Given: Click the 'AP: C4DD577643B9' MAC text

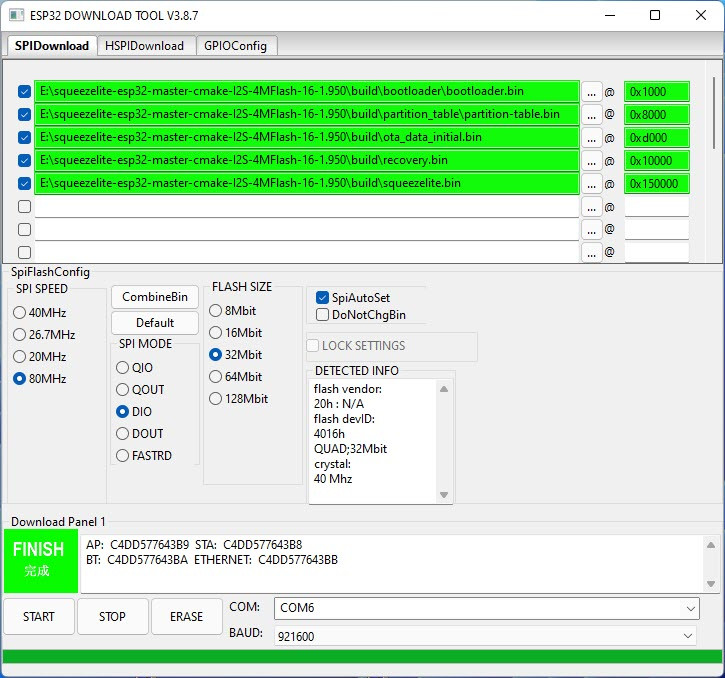Looking at the screenshot, I should point(137,545).
